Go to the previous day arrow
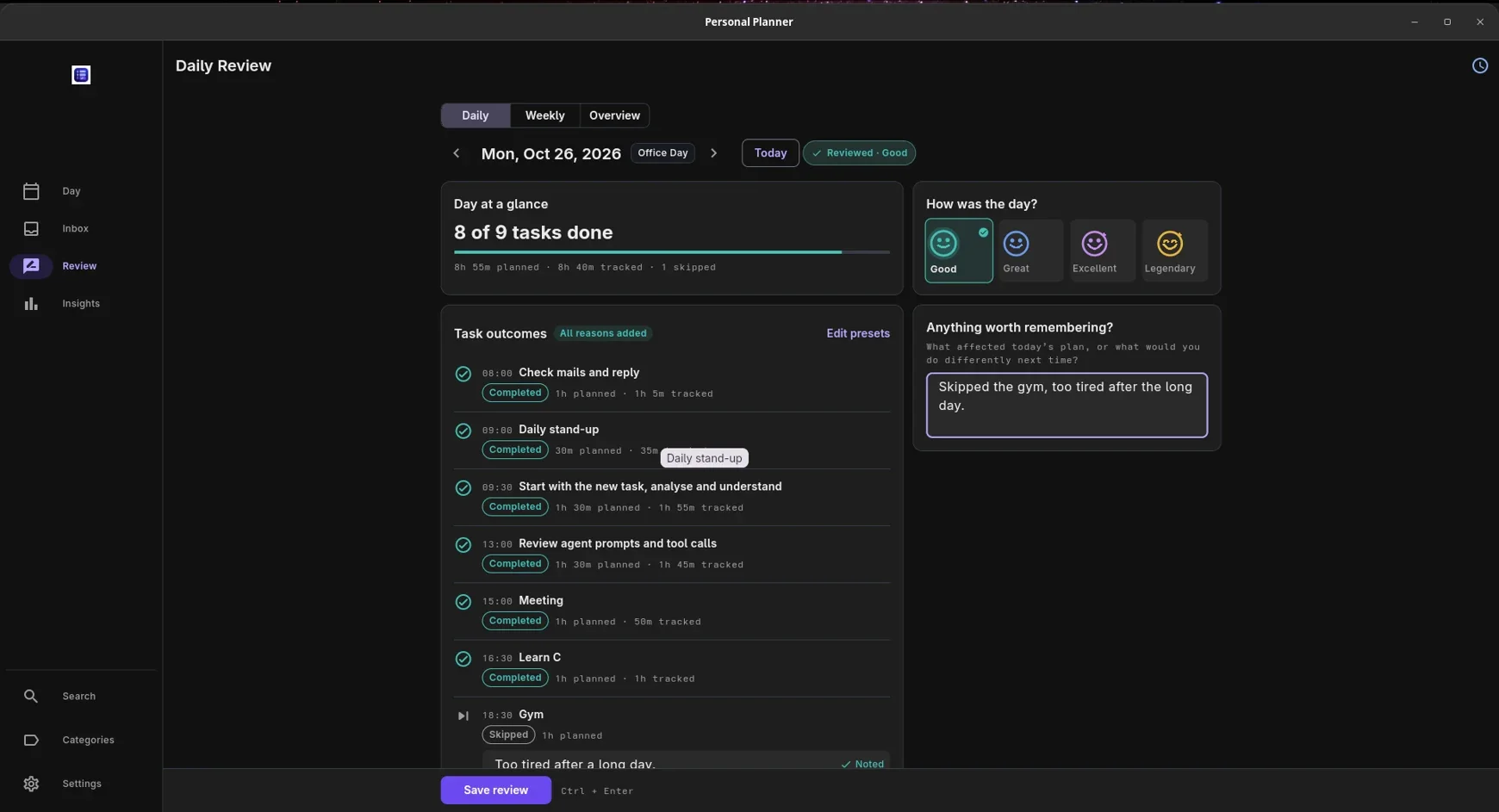This screenshot has width=1499, height=812. pyautogui.click(x=457, y=153)
